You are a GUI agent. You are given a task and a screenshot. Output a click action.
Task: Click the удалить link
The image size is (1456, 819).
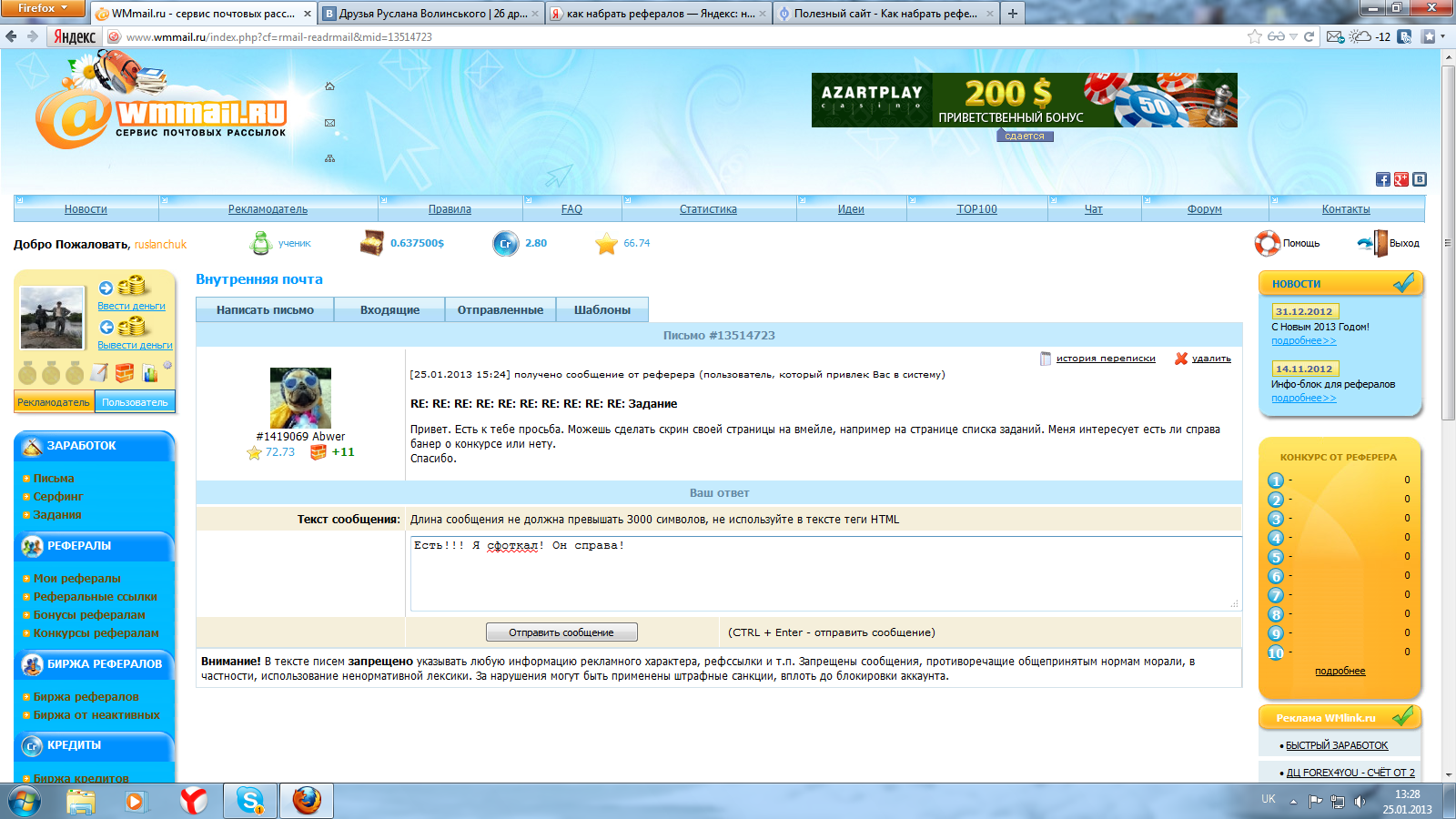point(1211,359)
